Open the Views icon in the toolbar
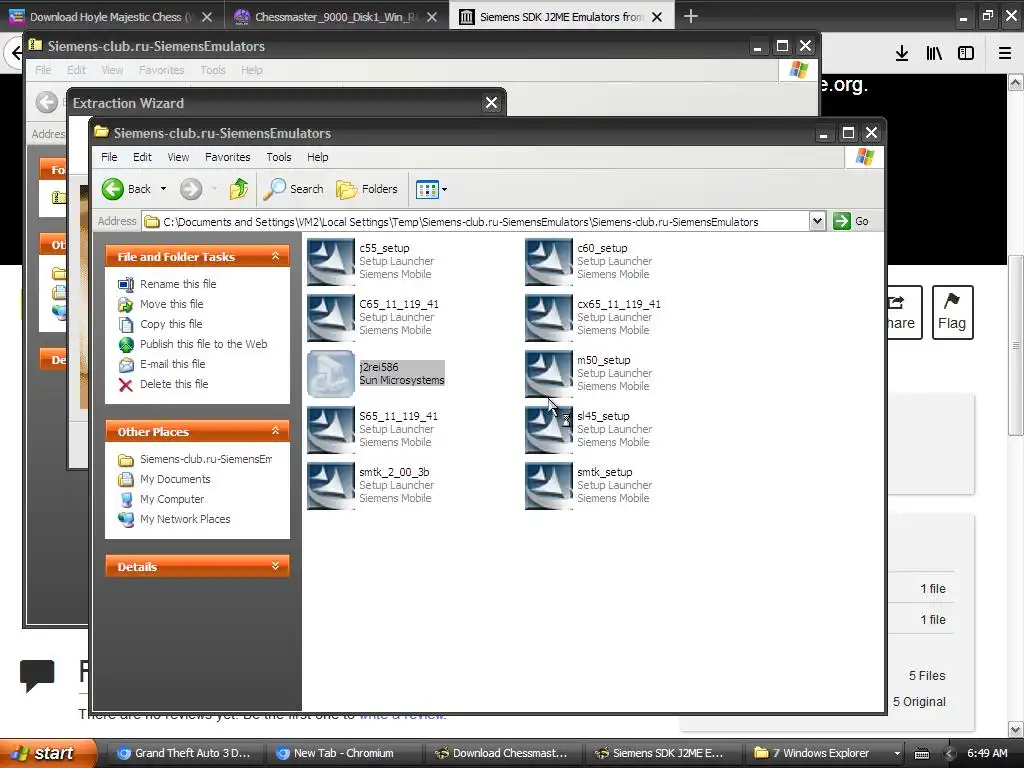The height and width of the screenshot is (768, 1024). pyautogui.click(x=427, y=189)
